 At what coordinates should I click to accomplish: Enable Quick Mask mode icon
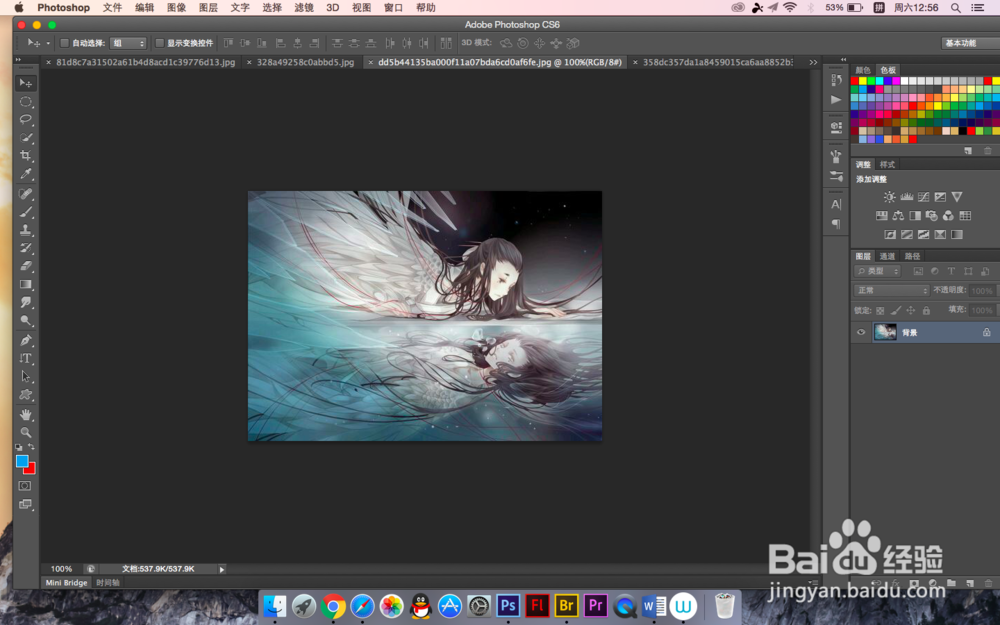25,486
